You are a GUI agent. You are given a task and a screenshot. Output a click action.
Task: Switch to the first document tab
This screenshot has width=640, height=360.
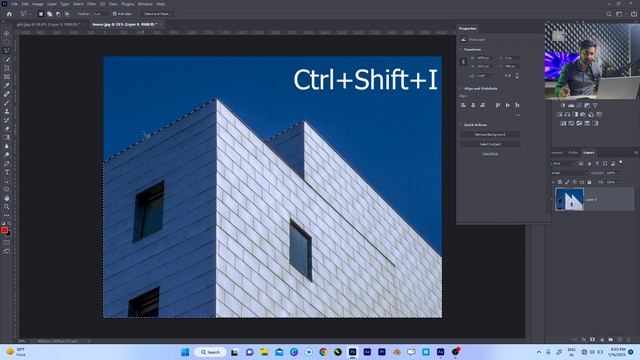point(48,24)
